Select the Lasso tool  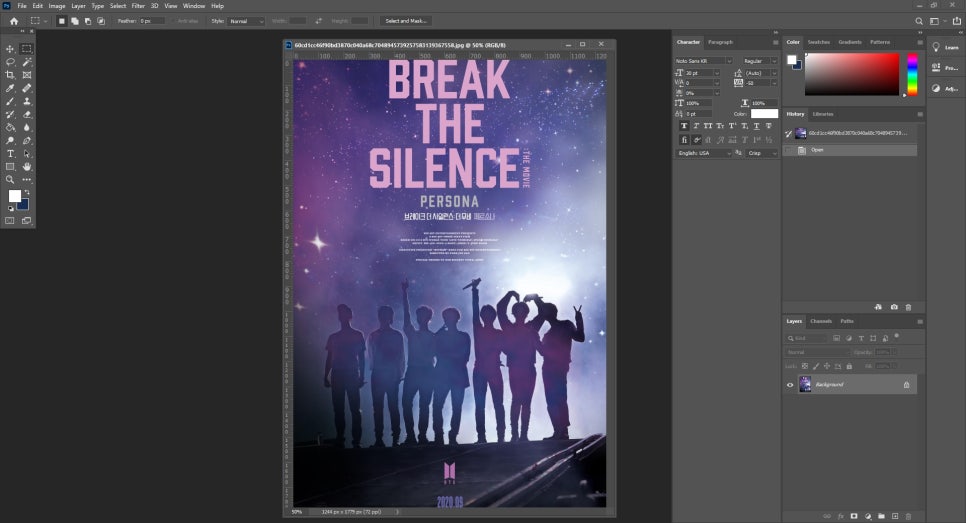[10, 62]
